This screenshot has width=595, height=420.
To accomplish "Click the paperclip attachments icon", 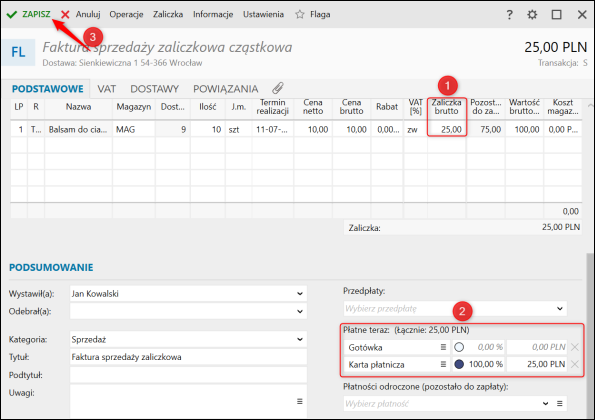I will pyautogui.click(x=278, y=88).
